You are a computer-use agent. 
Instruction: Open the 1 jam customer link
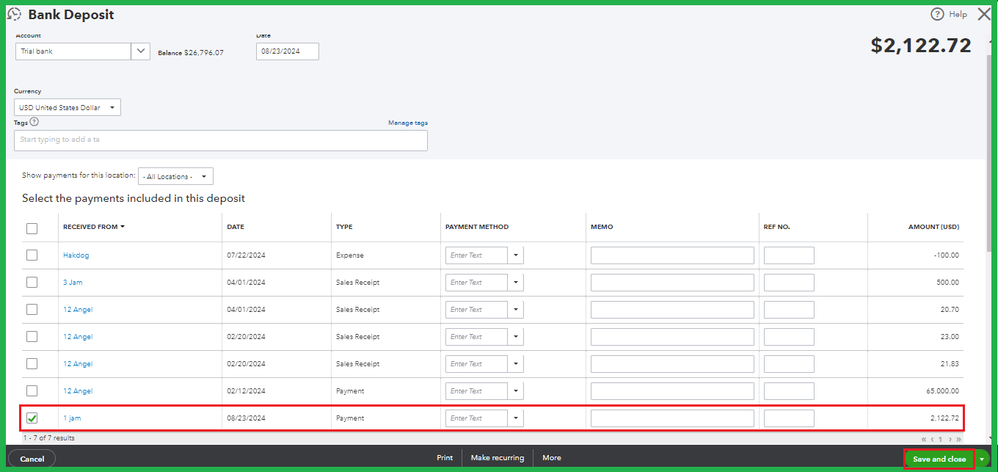(x=72, y=419)
